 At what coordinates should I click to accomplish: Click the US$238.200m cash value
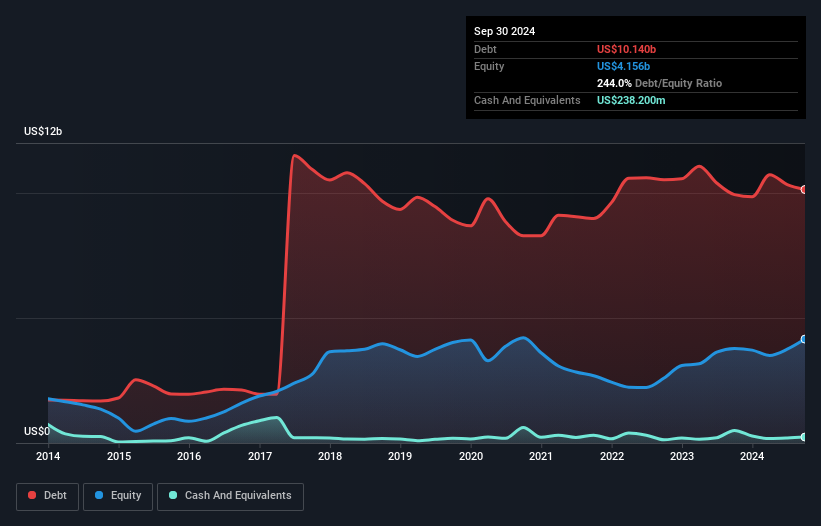pos(631,100)
